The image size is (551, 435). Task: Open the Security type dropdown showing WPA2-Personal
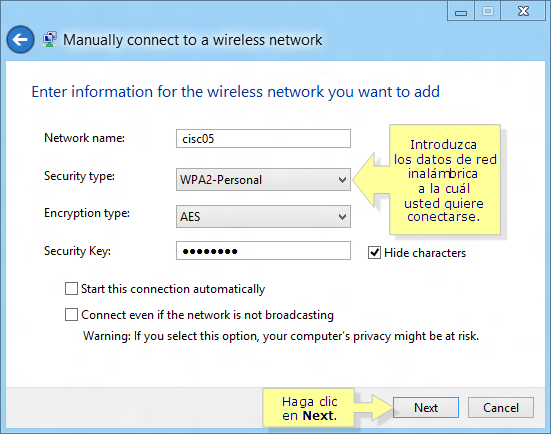(263, 180)
